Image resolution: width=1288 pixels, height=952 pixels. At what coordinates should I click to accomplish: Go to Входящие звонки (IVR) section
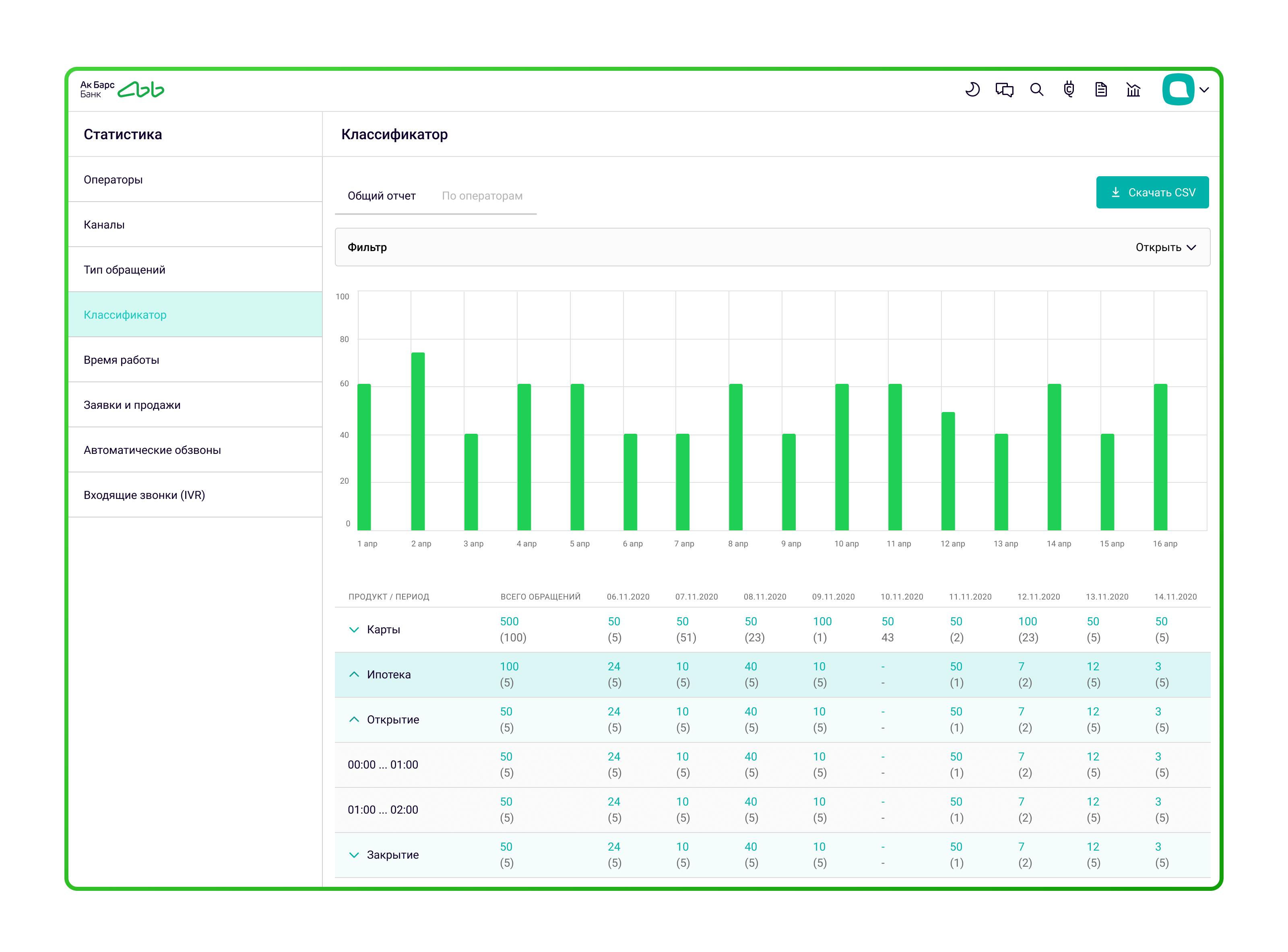click(x=144, y=495)
